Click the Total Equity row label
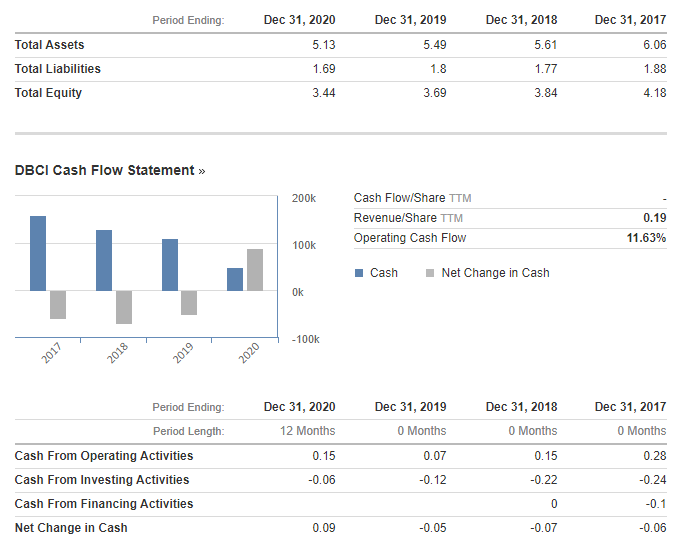The height and width of the screenshot is (550, 683). 48,93
